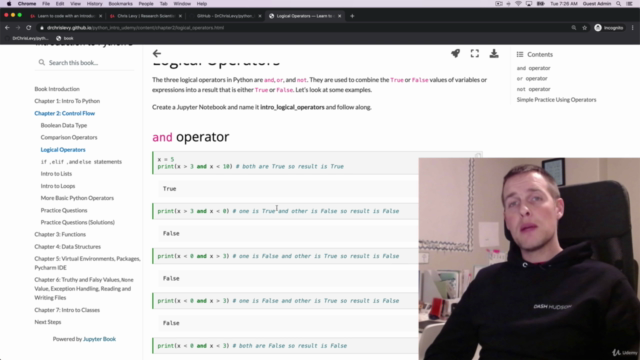Open Book Introduction in sidebar
This screenshot has height=360, width=640.
click(x=57, y=89)
